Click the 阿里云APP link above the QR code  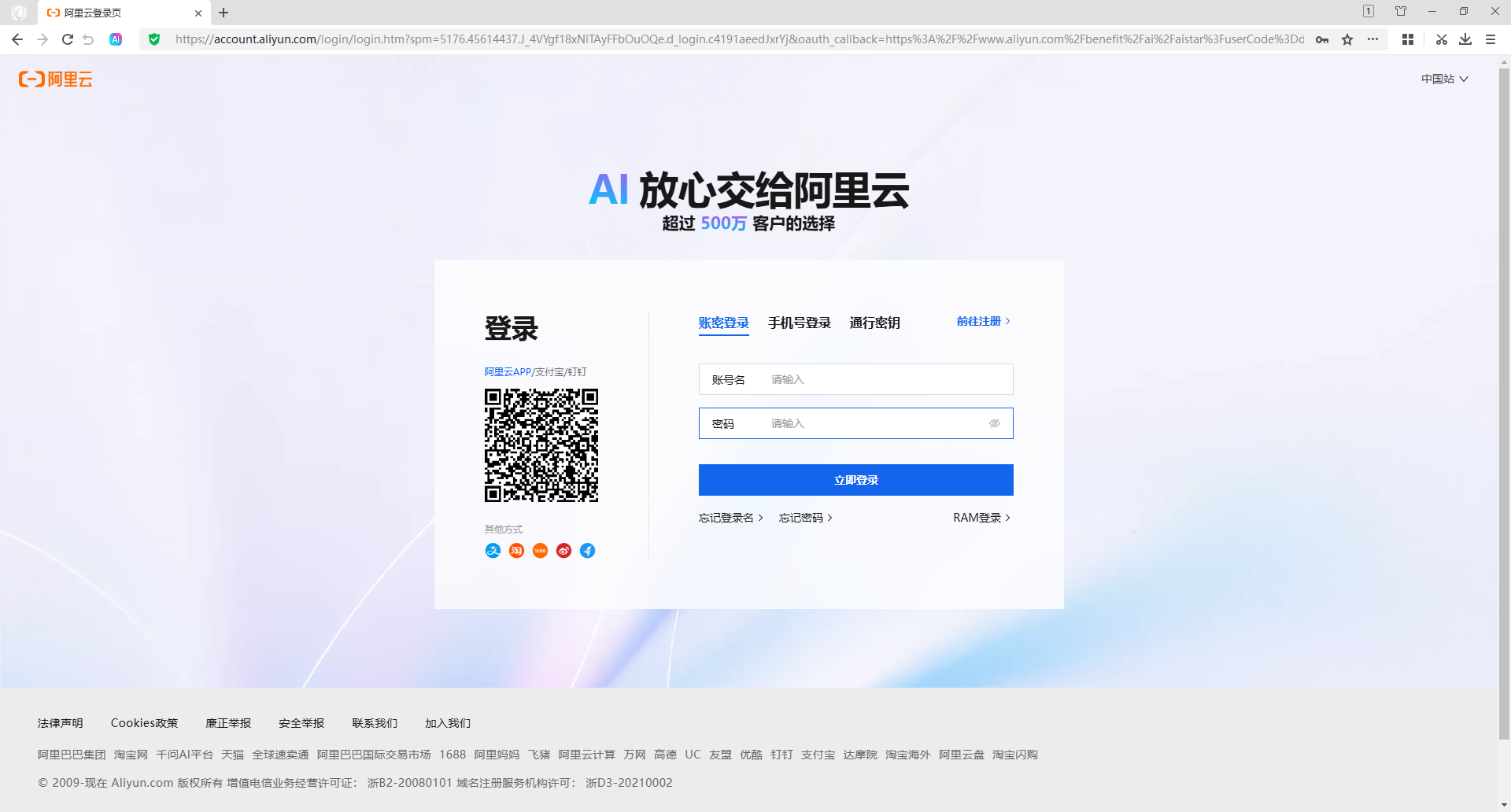508,372
